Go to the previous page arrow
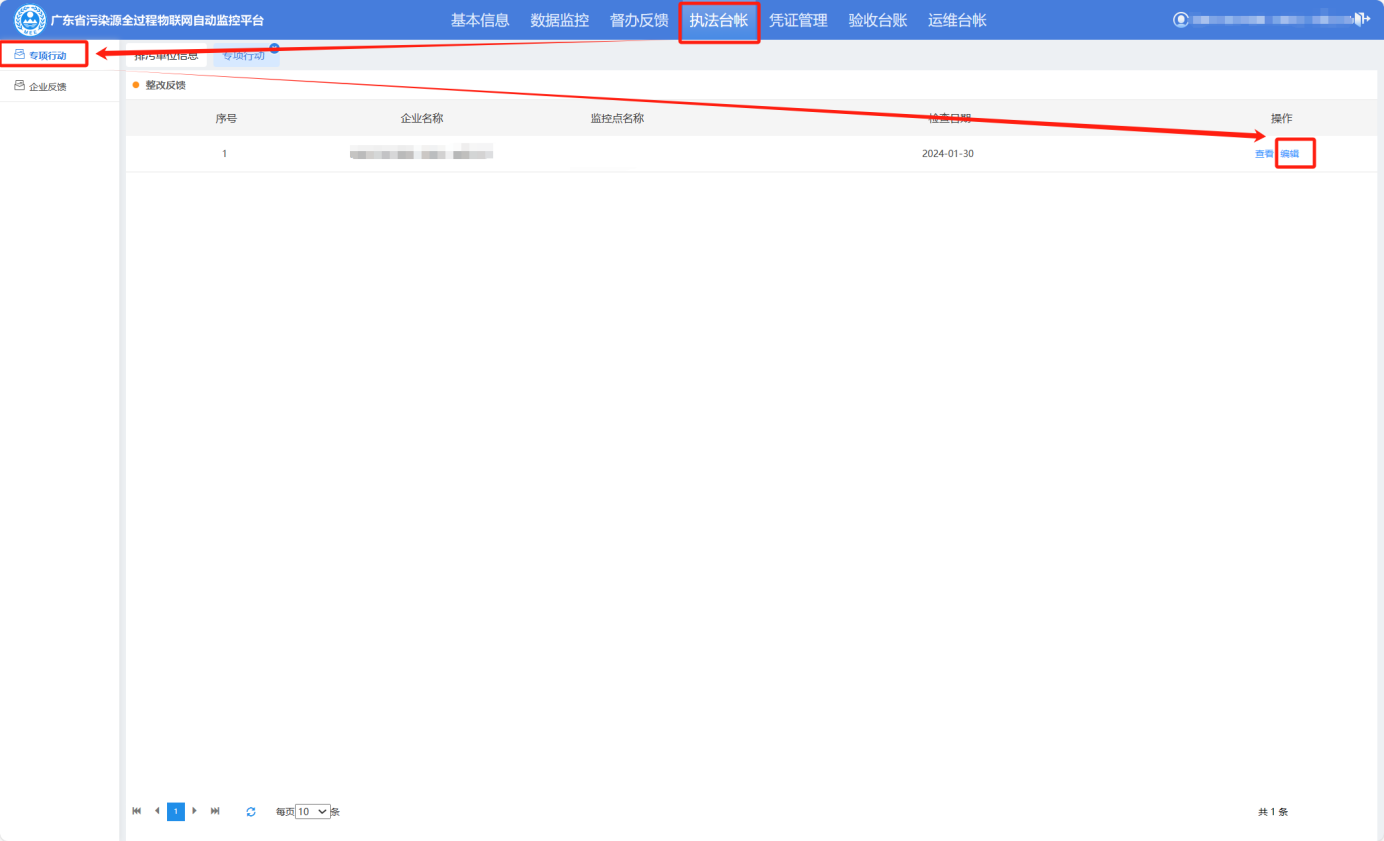 pyautogui.click(x=157, y=811)
